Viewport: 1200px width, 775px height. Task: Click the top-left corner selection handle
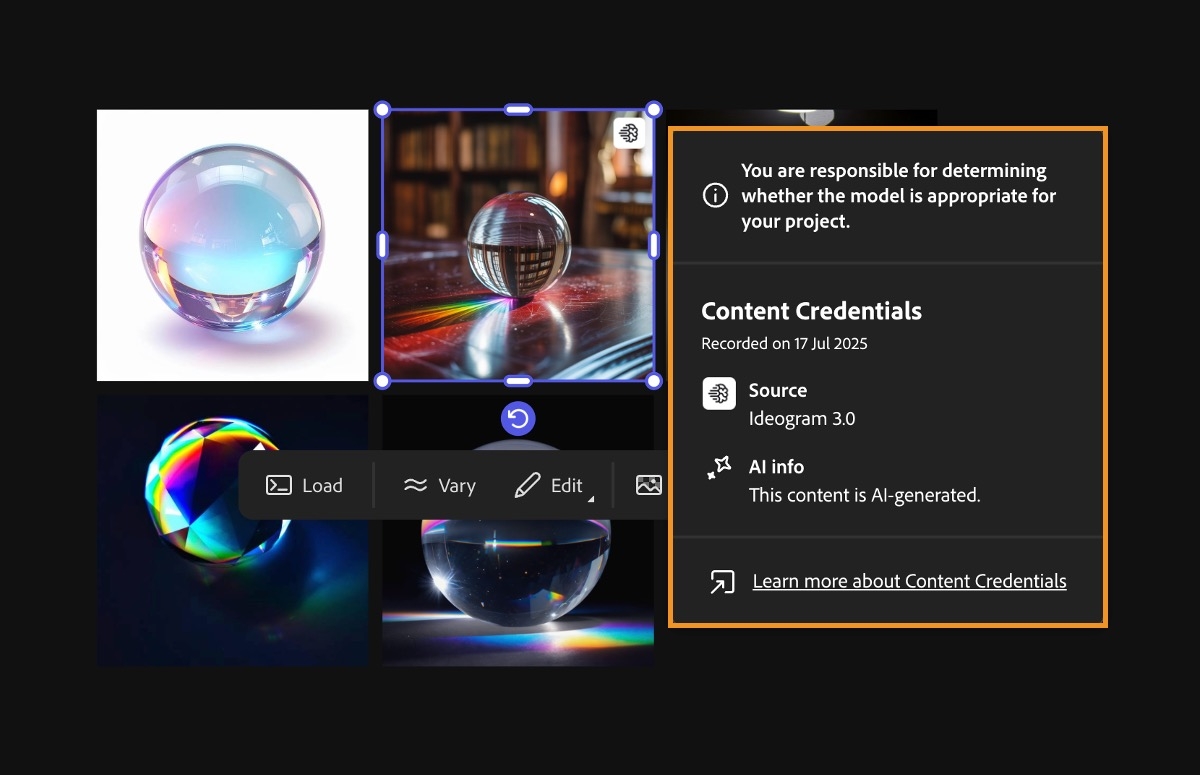tap(382, 109)
